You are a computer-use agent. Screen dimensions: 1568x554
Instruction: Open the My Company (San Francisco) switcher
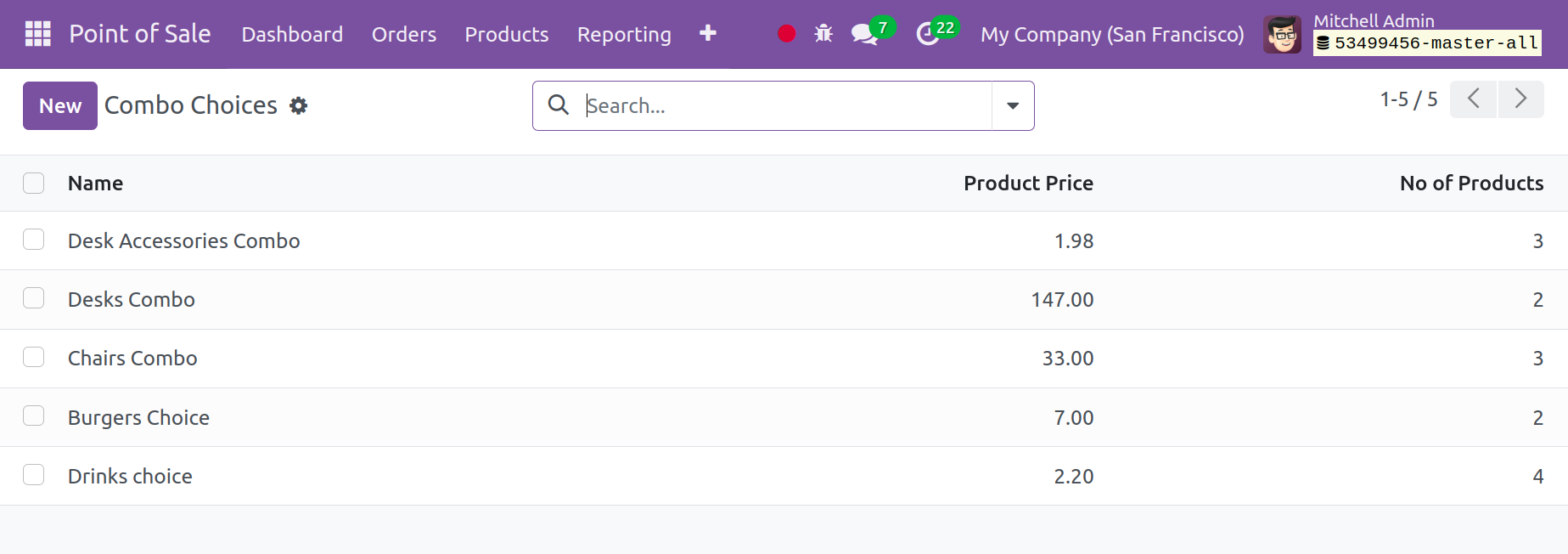(x=1111, y=35)
